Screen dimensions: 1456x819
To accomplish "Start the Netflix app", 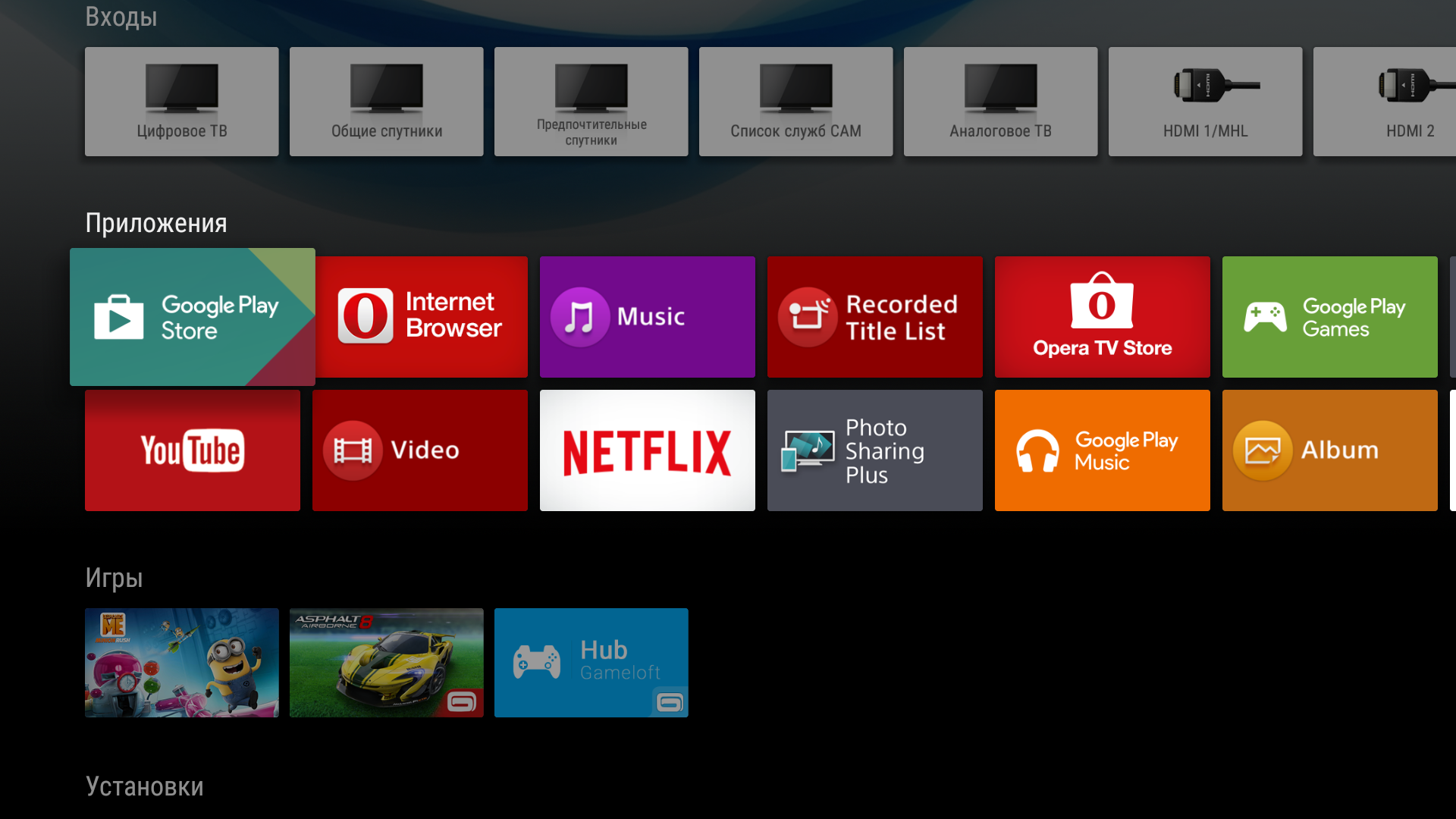I will coord(648,450).
